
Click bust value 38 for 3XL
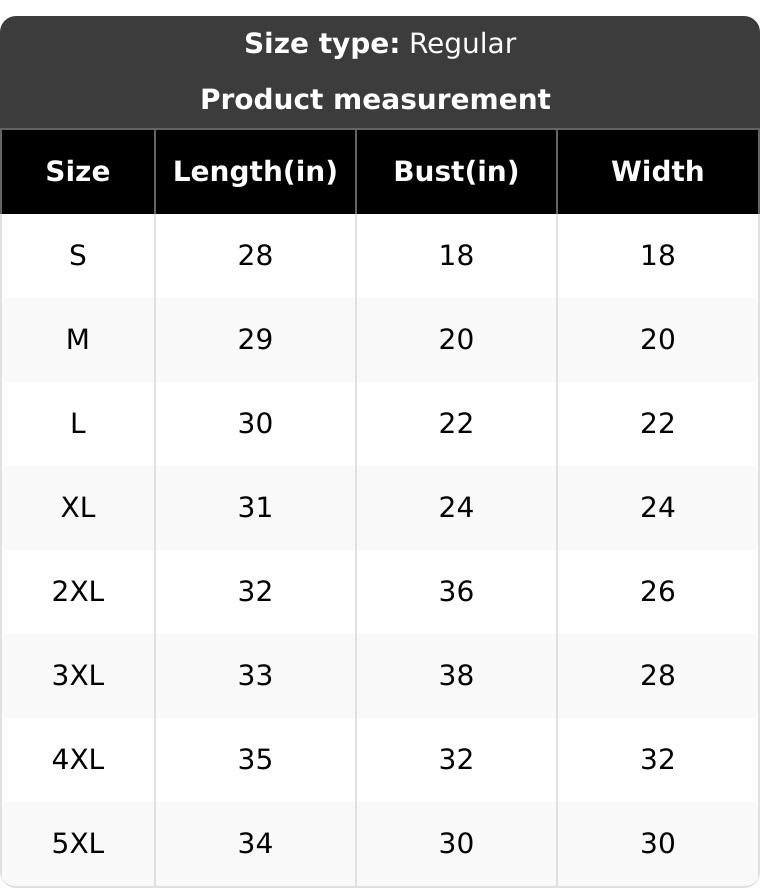(456, 676)
